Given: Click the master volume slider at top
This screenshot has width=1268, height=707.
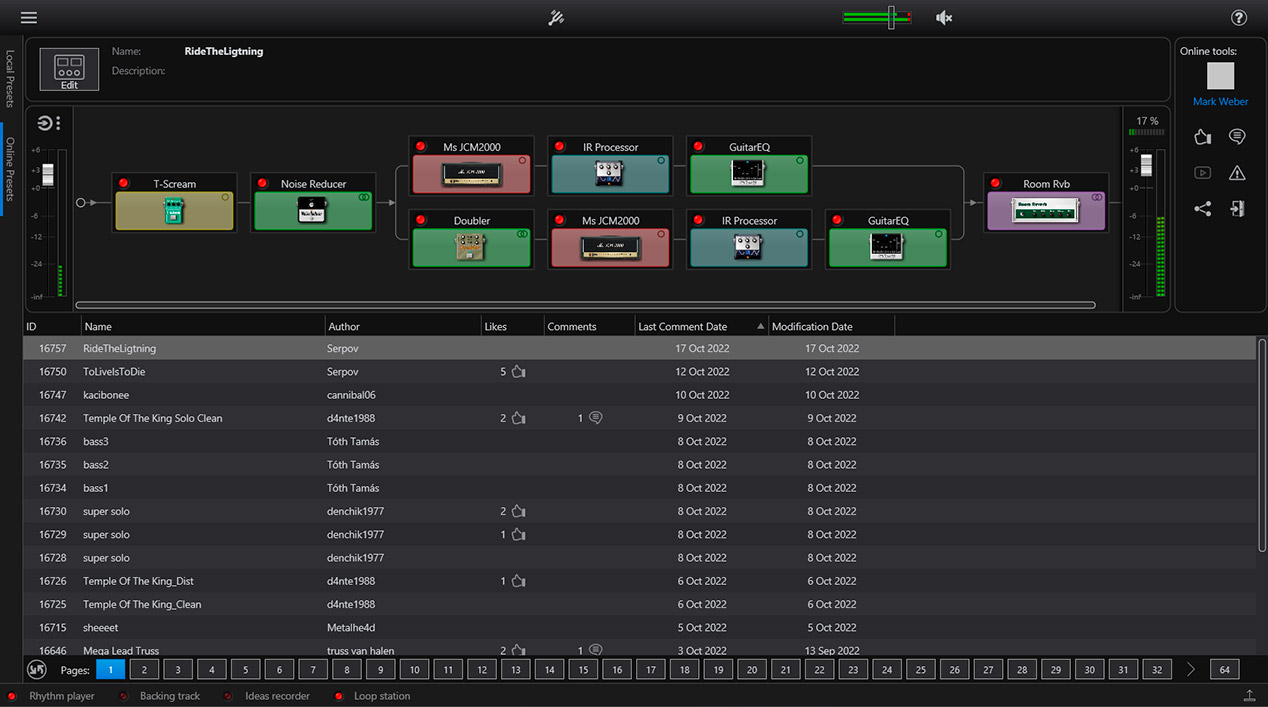Looking at the screenshot, I should [890, 17].
